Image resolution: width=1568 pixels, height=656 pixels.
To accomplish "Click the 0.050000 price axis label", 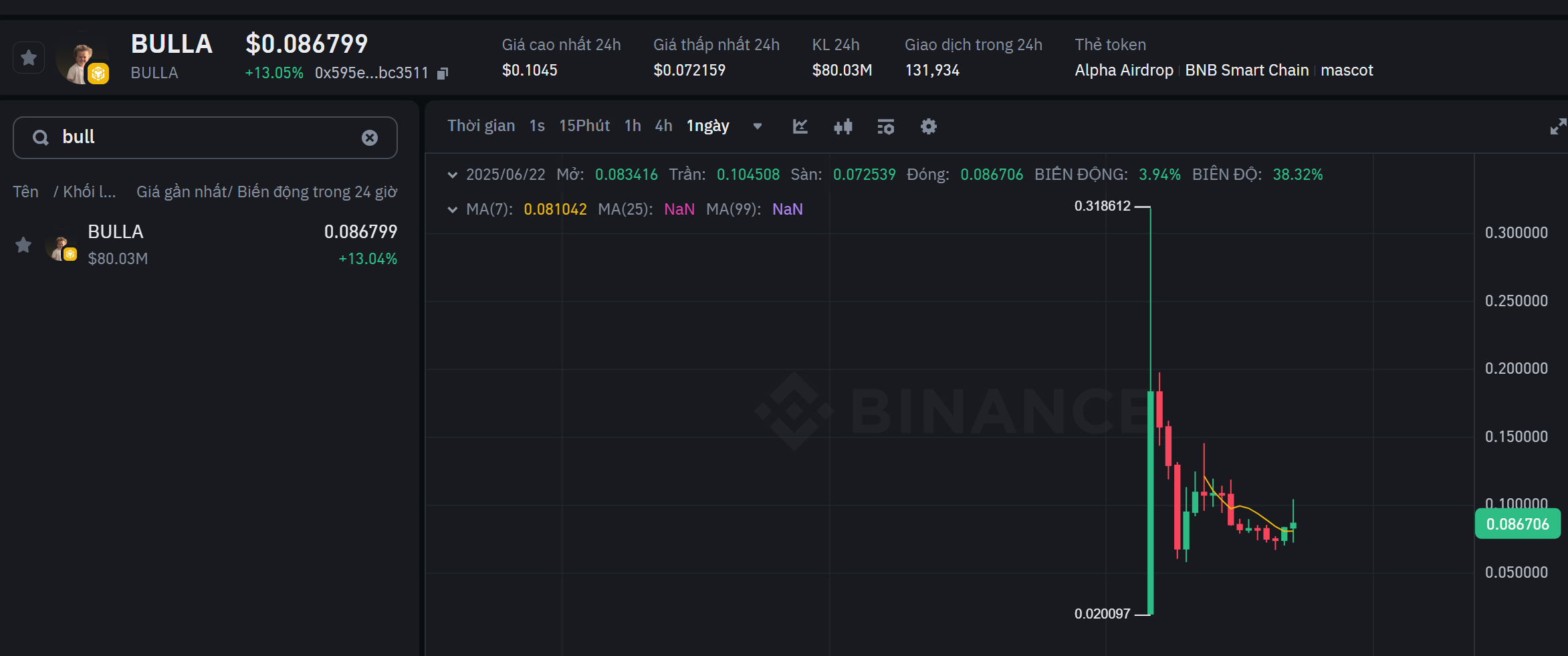I will 1517,572.
